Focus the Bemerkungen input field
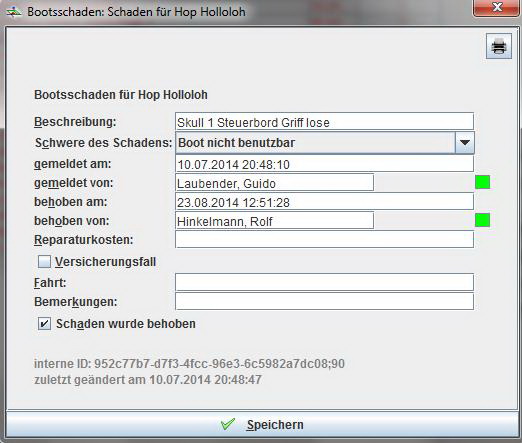 pyautogui.click(x=324, y=301)
